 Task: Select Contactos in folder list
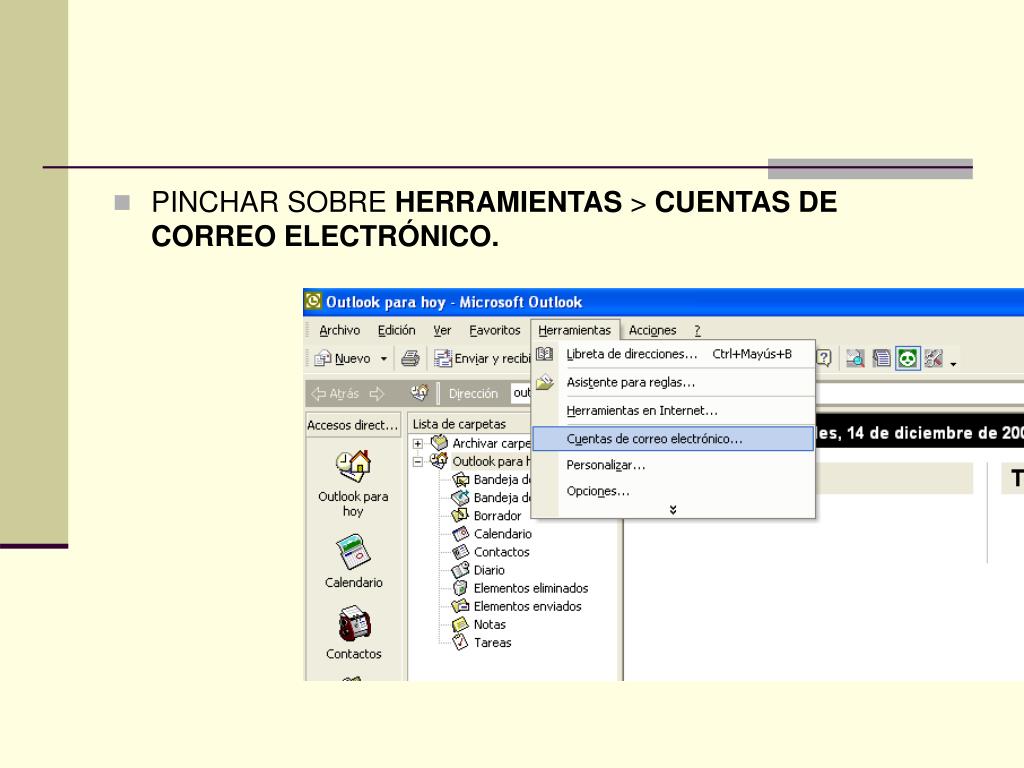502,552
